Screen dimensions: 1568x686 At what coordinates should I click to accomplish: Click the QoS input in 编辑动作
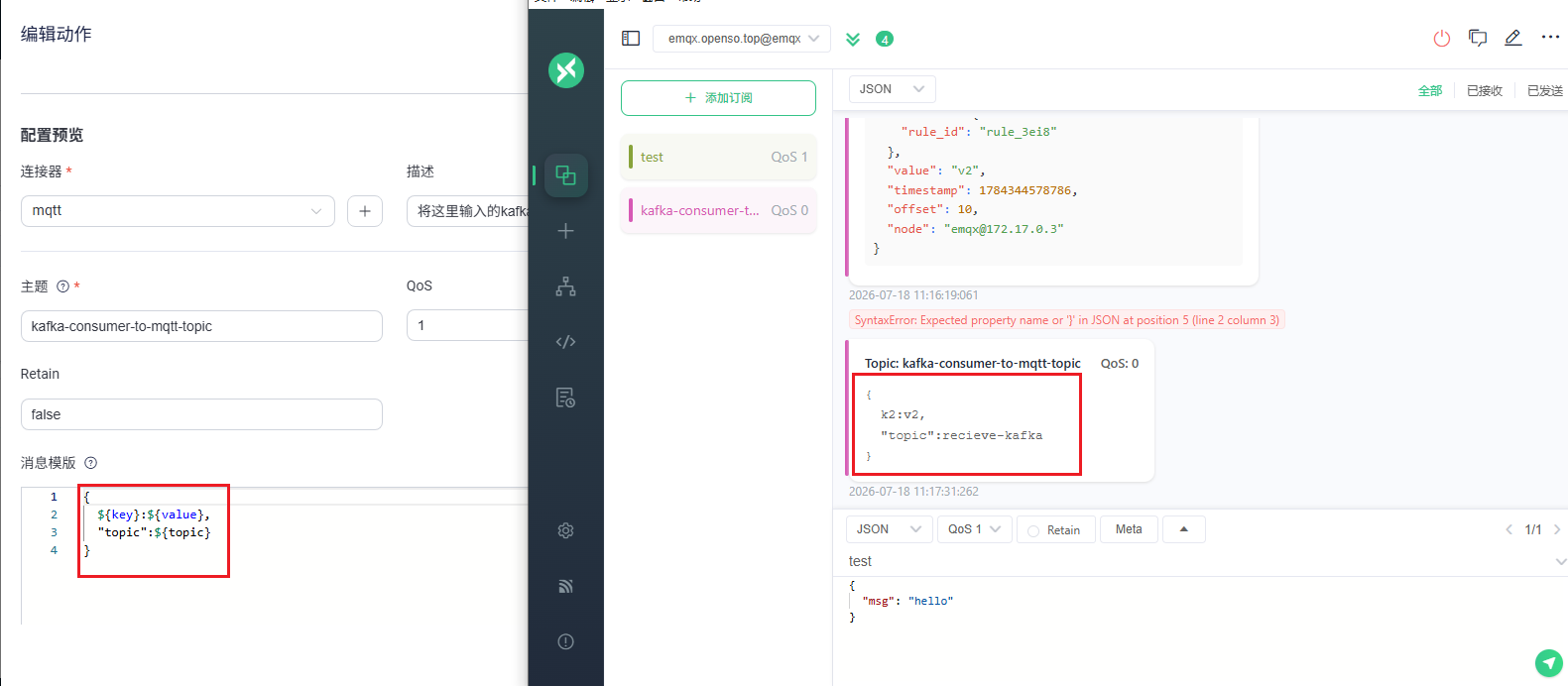pos(467,325)
